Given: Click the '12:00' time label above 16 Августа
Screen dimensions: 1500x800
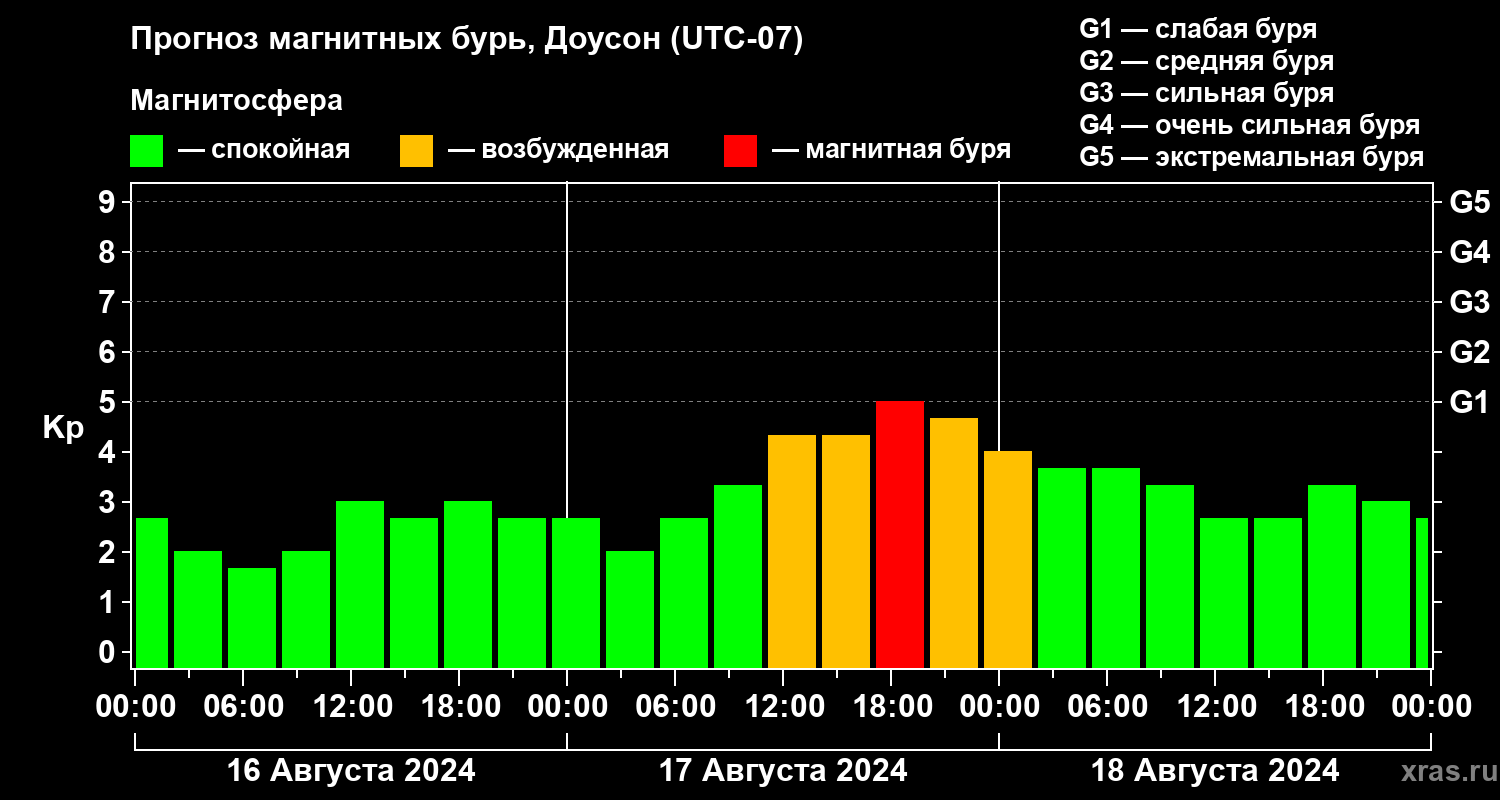Looking at the screenshot, I should 351,706.
